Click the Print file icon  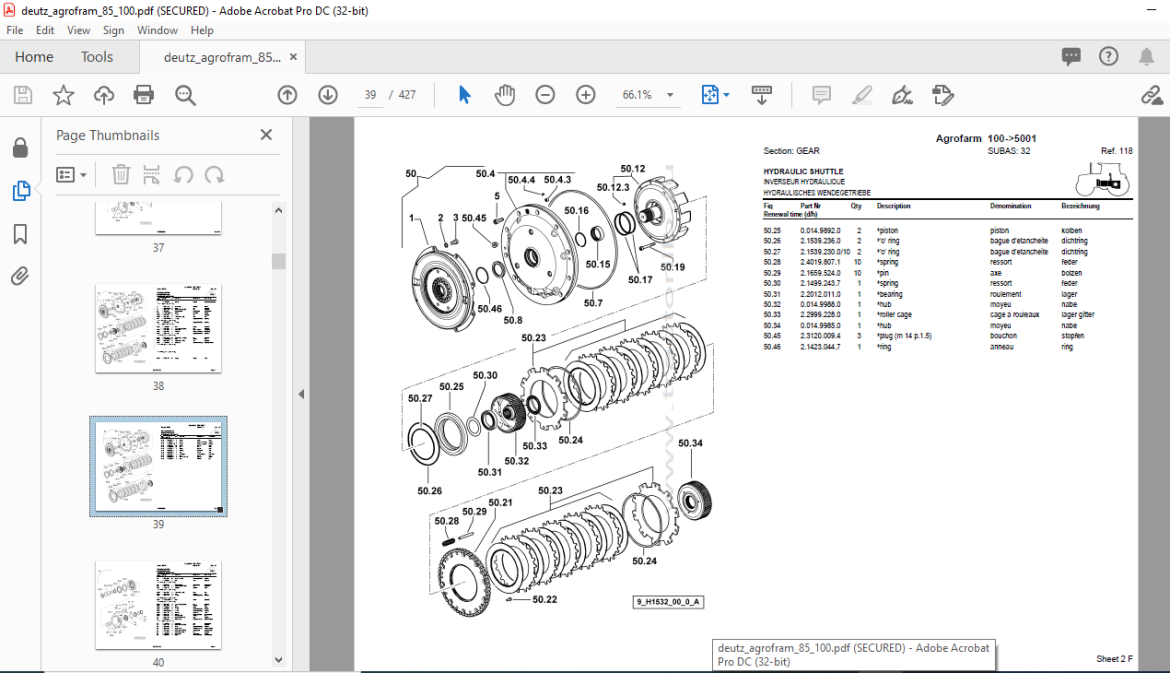click(x=143, y=95)
